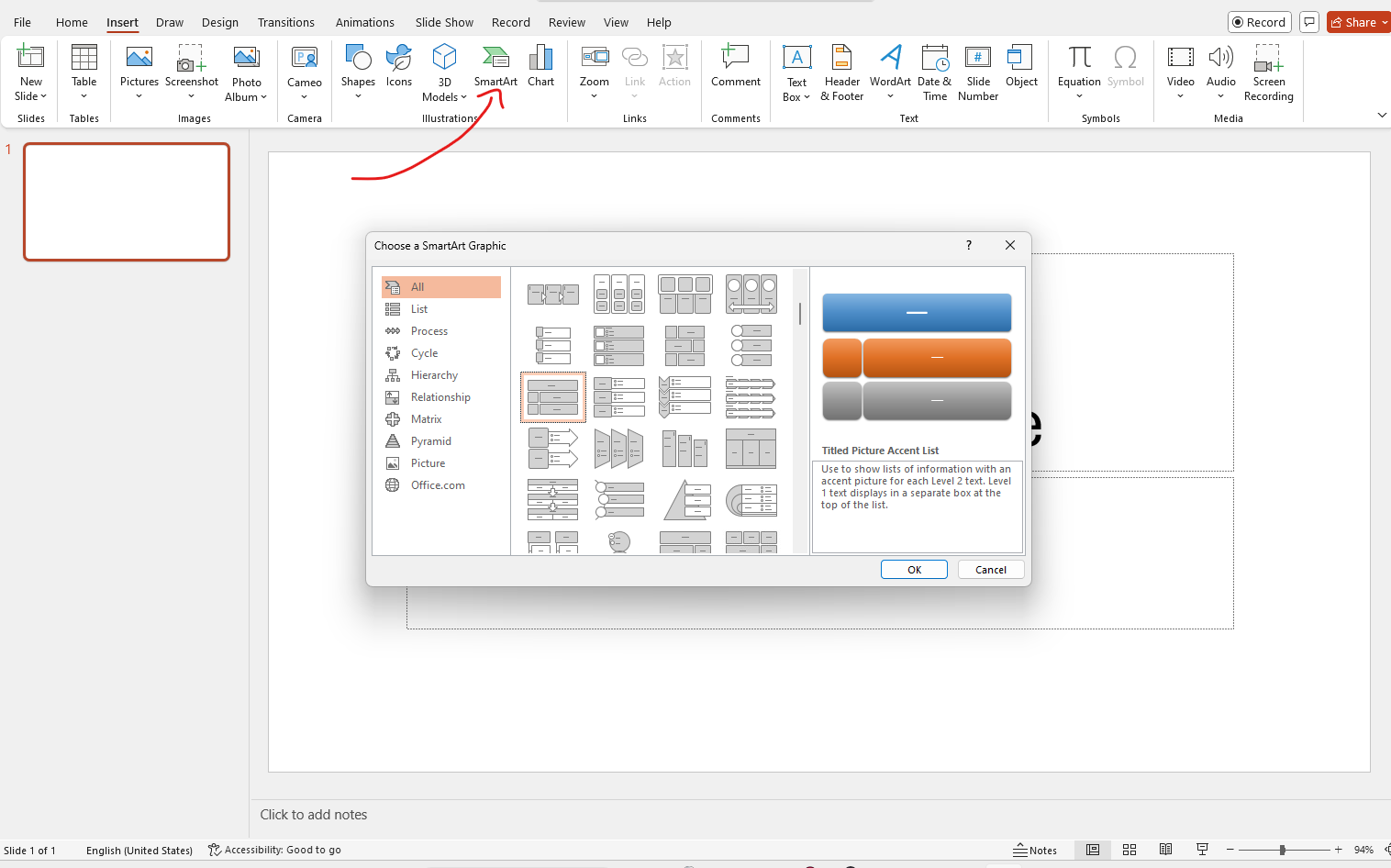Toggle the Notes pane
Screen dimensions: 1391x868
1036,850
